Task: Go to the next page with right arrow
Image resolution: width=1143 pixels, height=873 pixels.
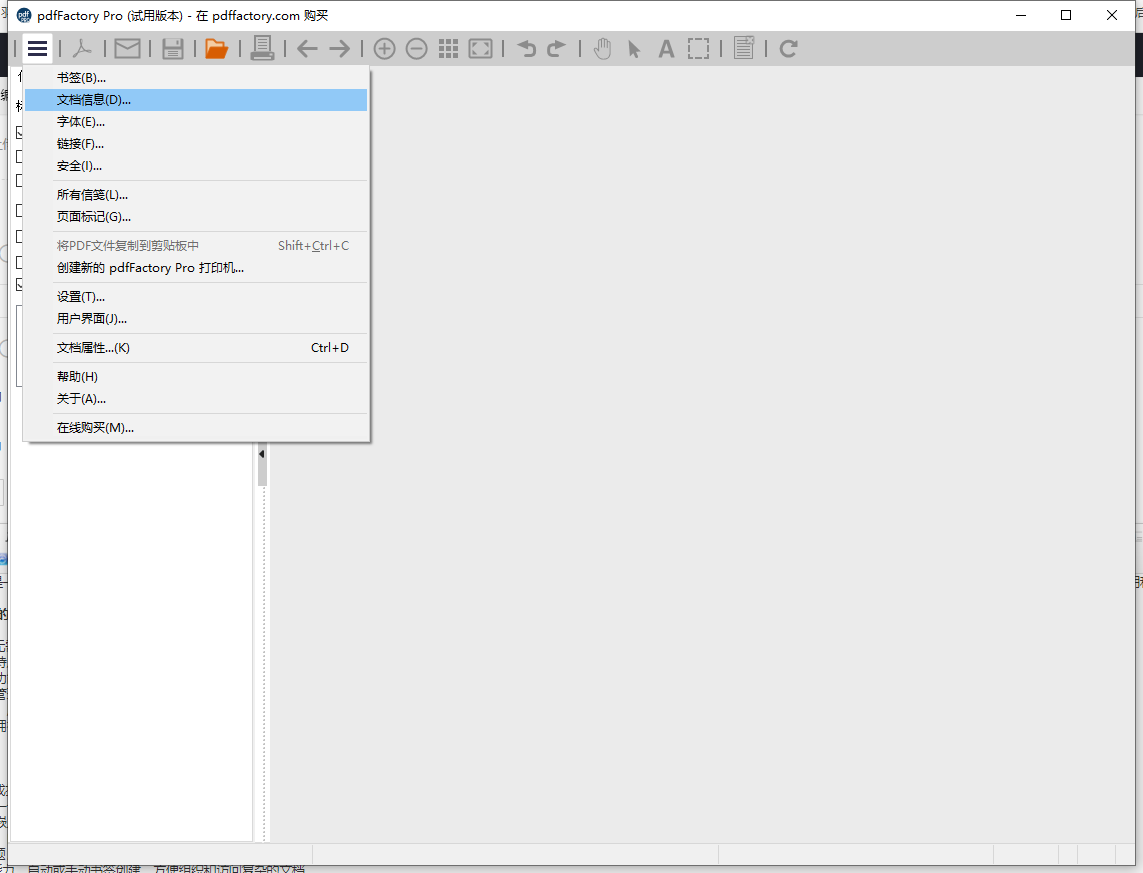Action: click(340, 48)
